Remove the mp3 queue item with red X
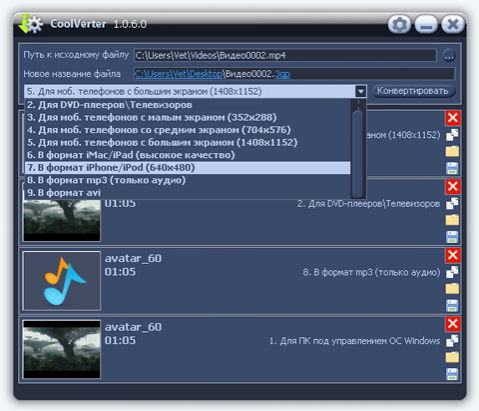479x411 pixels. coord(453,255)
